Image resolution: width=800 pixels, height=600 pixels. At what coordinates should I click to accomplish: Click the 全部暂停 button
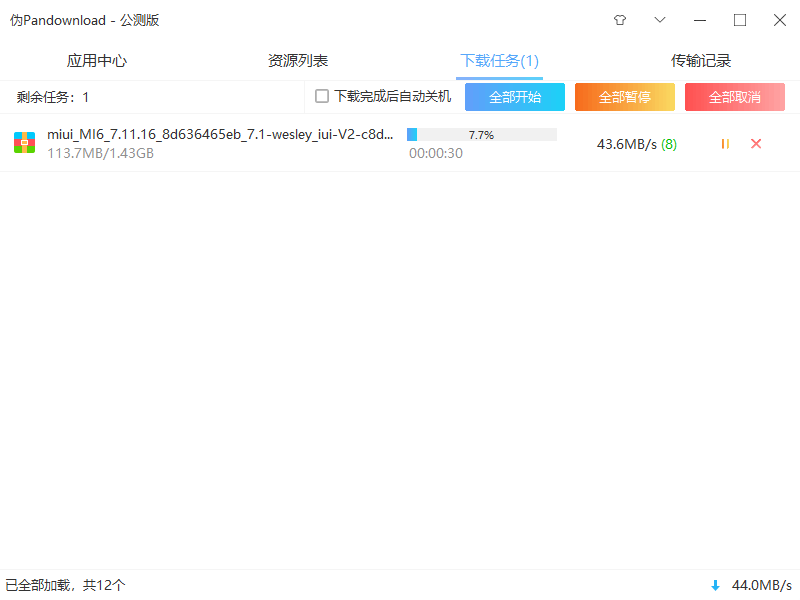[624, 96]
